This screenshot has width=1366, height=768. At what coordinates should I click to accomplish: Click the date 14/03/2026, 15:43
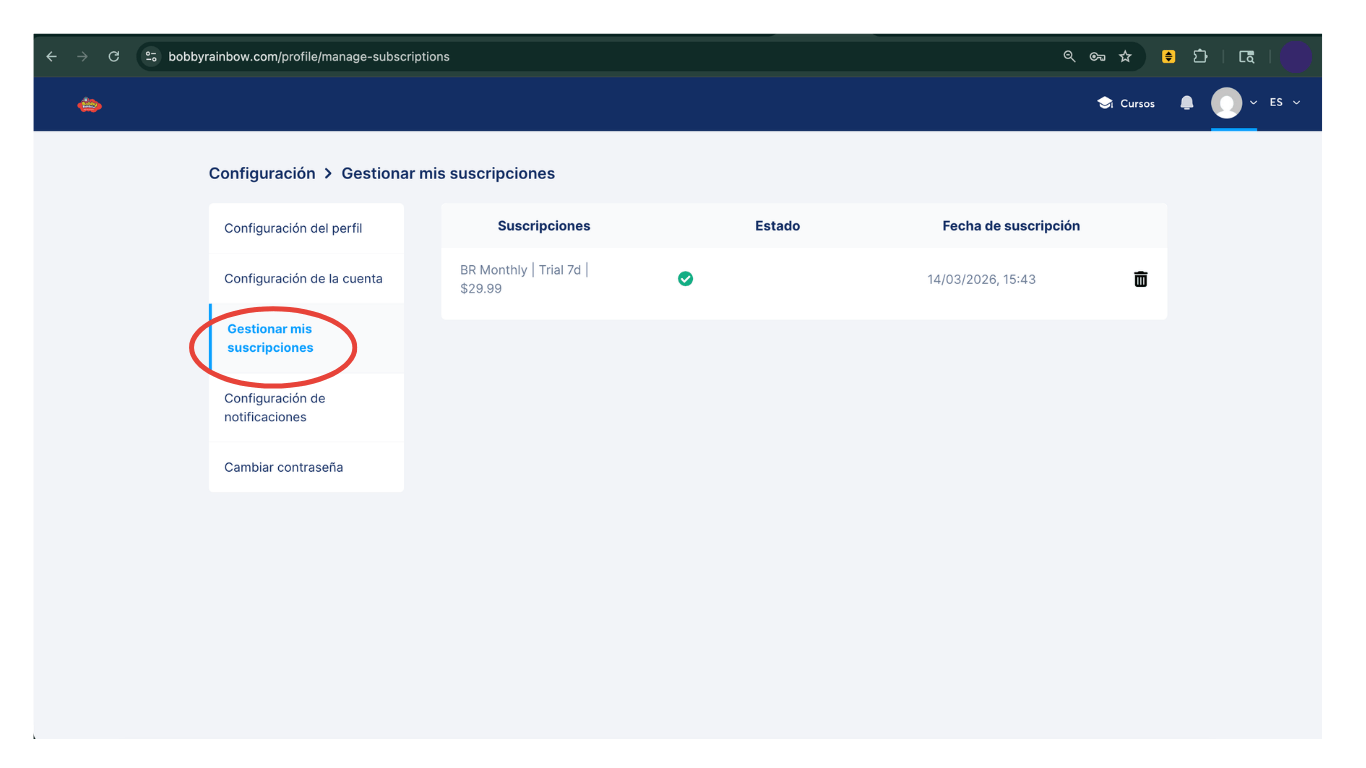pyautogui.click(x=981, y=279)
